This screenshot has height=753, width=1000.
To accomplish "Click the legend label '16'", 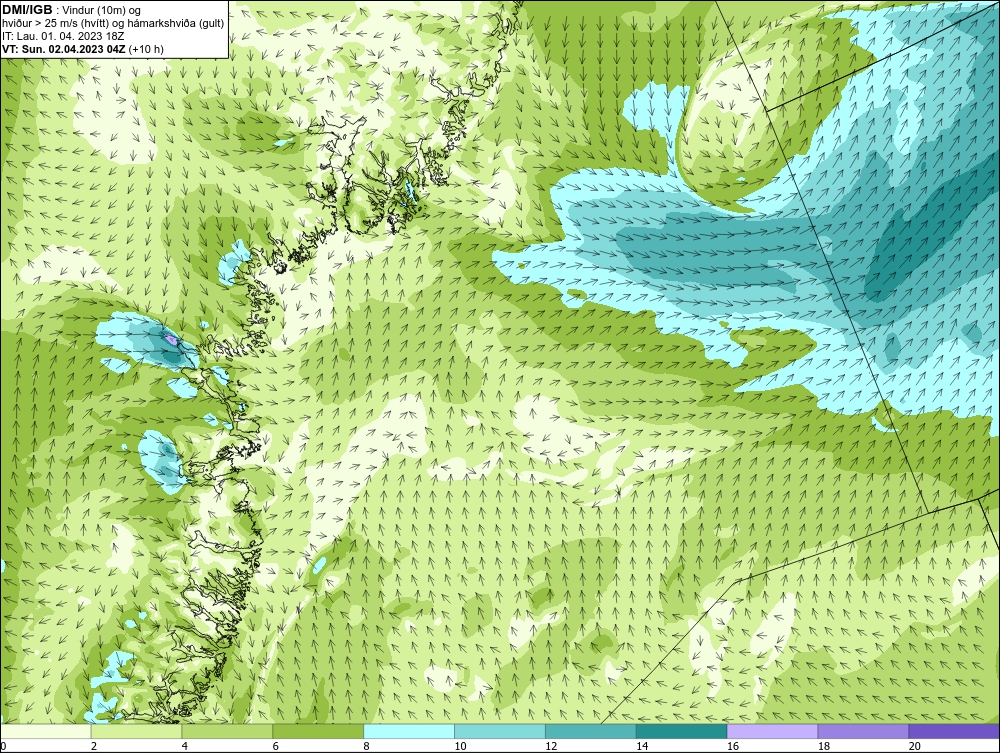I will coord(733,746).
